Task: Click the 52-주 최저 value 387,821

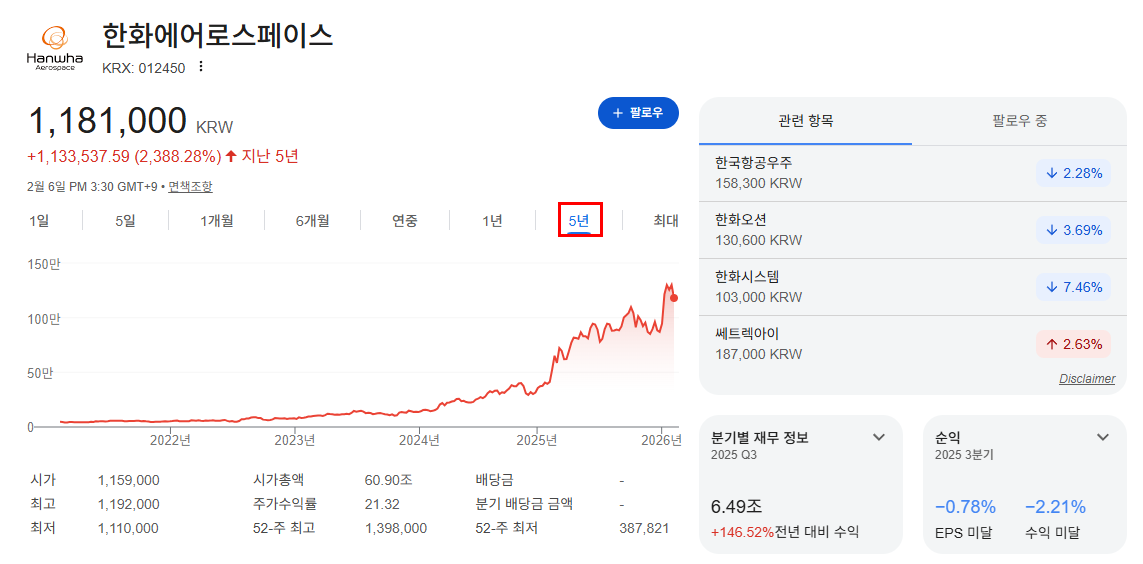Action: pos(643,528)
